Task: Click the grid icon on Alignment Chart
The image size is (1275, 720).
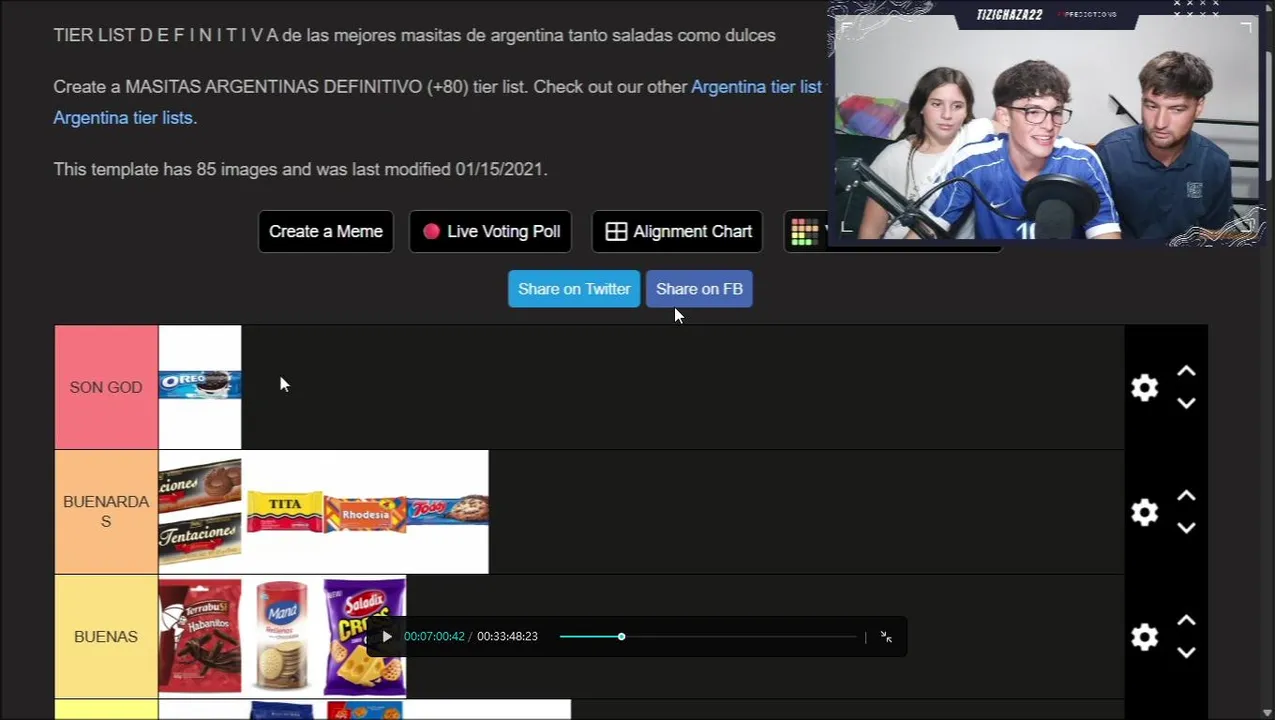Action: (616, 231)
